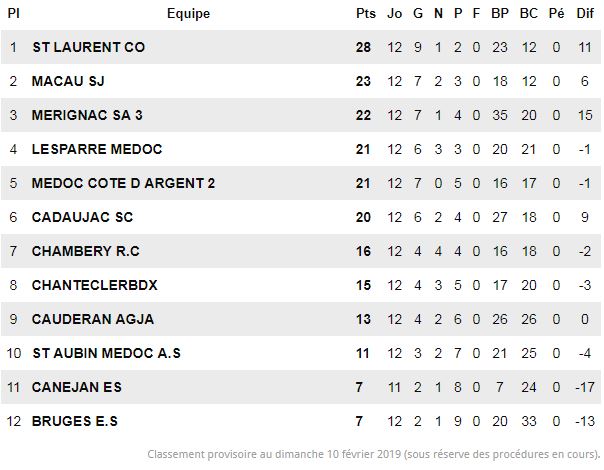Screen dimensions: 604x470
Task: Click CAUDERAN AGJA team name
Action: pos(93,319)
